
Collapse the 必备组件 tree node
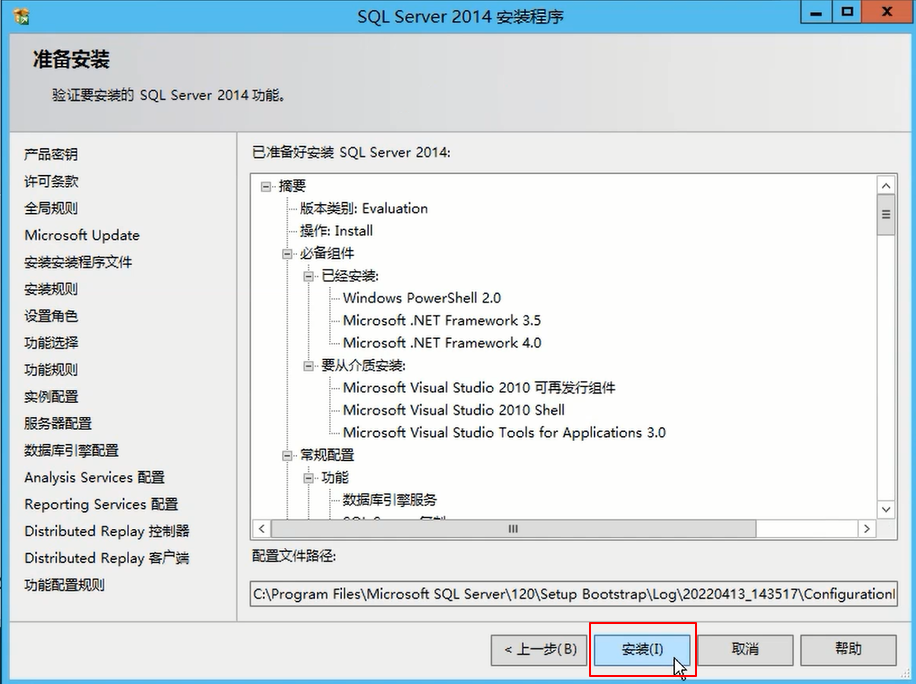[x=287, y=254]
